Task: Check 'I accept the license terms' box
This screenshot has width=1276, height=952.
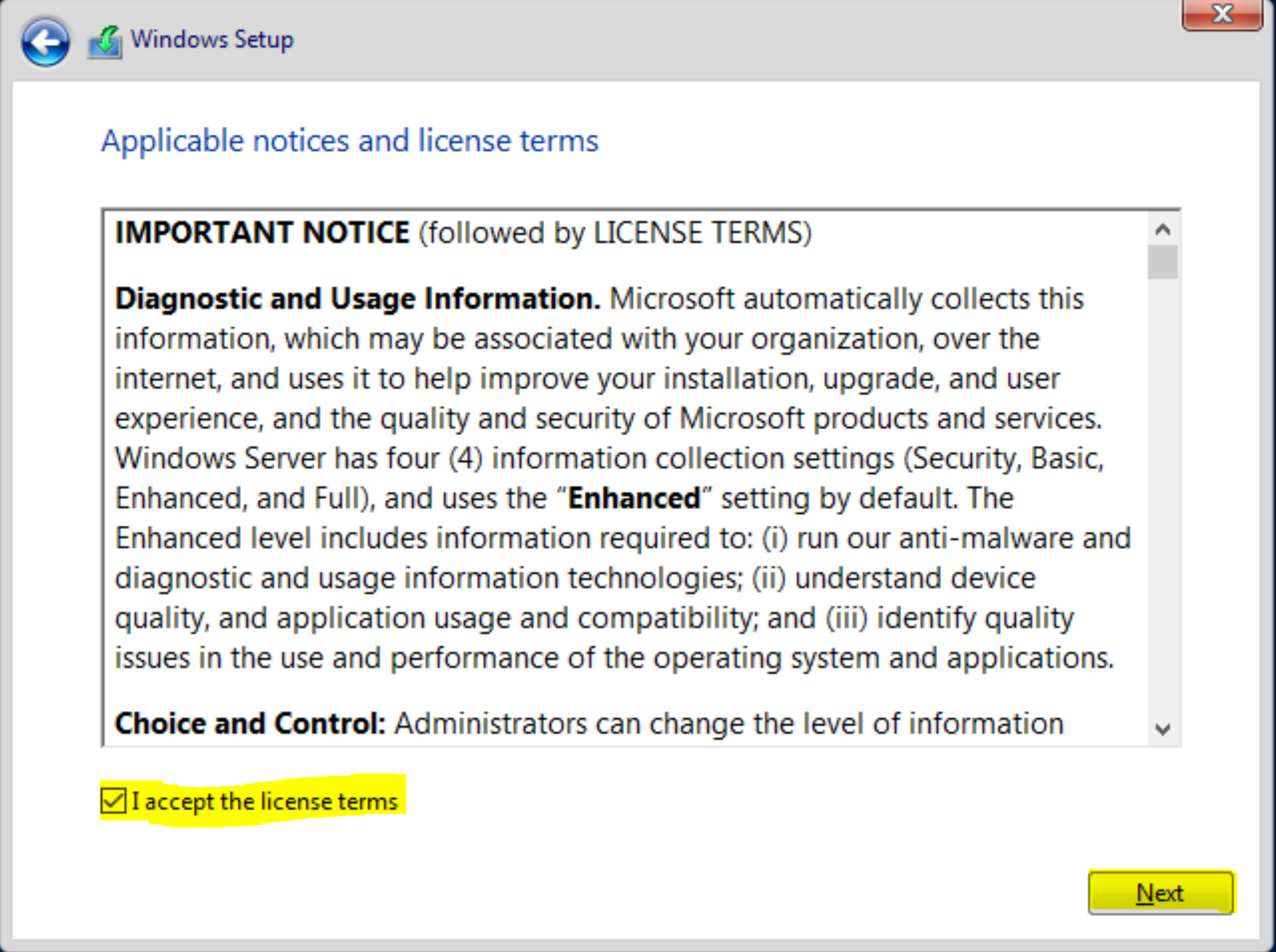Action: (113, 800)
